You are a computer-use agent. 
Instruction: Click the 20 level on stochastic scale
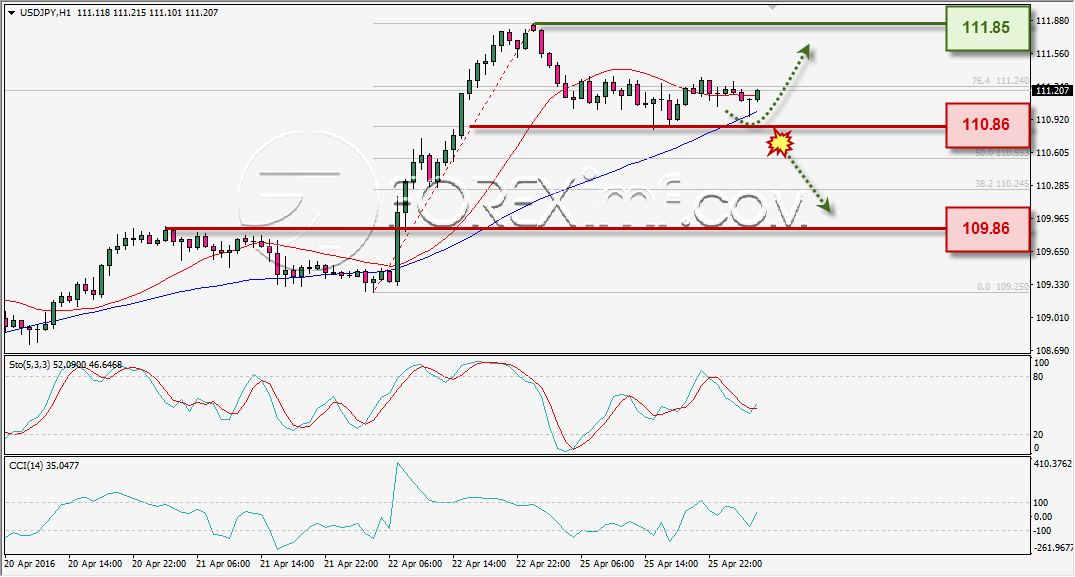(1038, 434)
